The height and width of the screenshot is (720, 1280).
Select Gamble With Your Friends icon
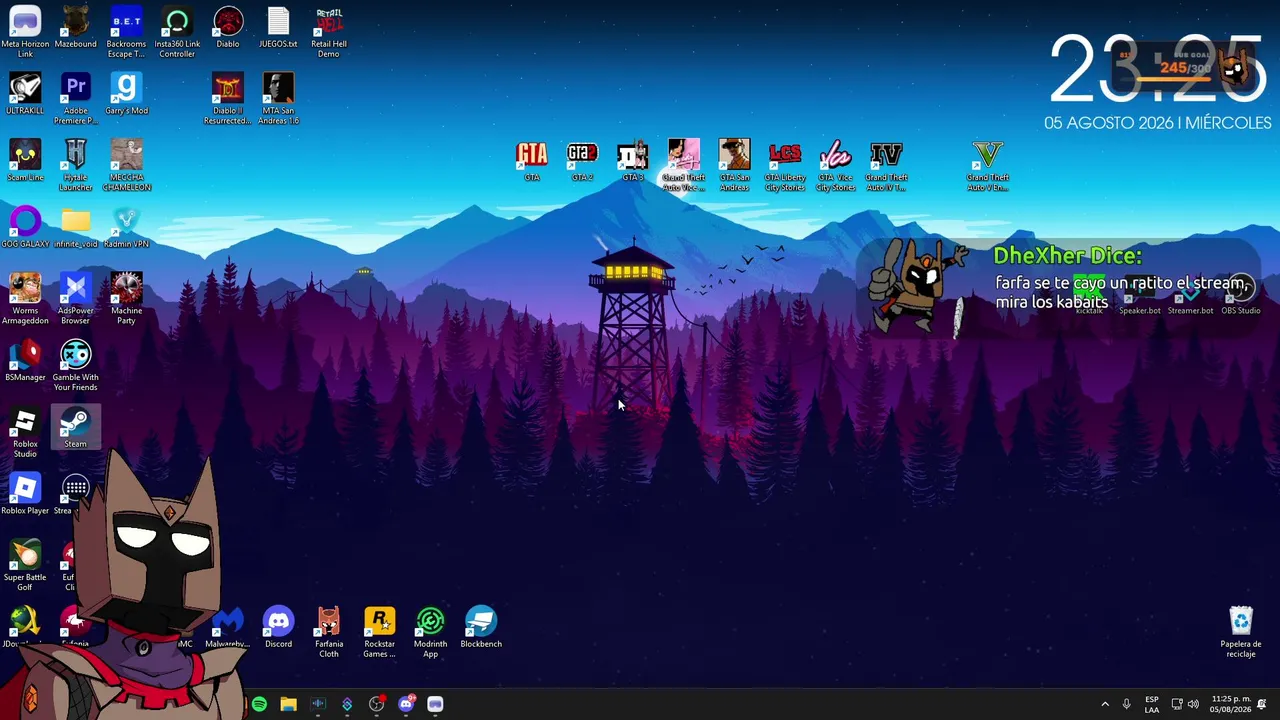pos(76,366)
